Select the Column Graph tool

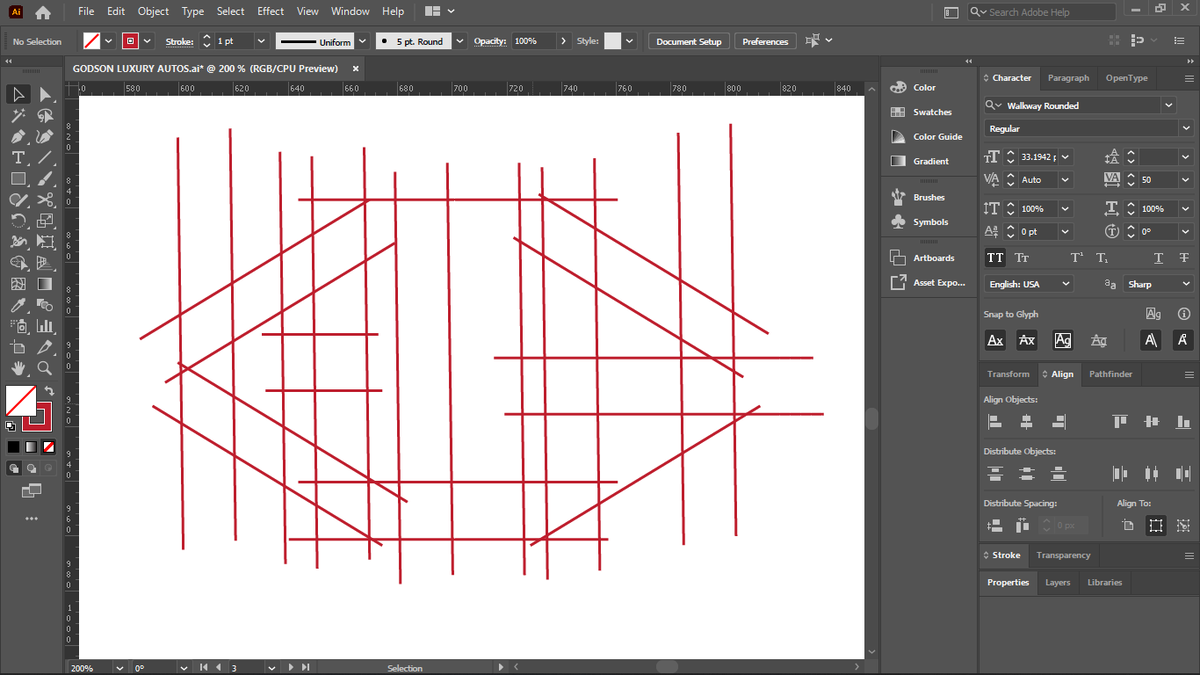(x=44, y=326)
